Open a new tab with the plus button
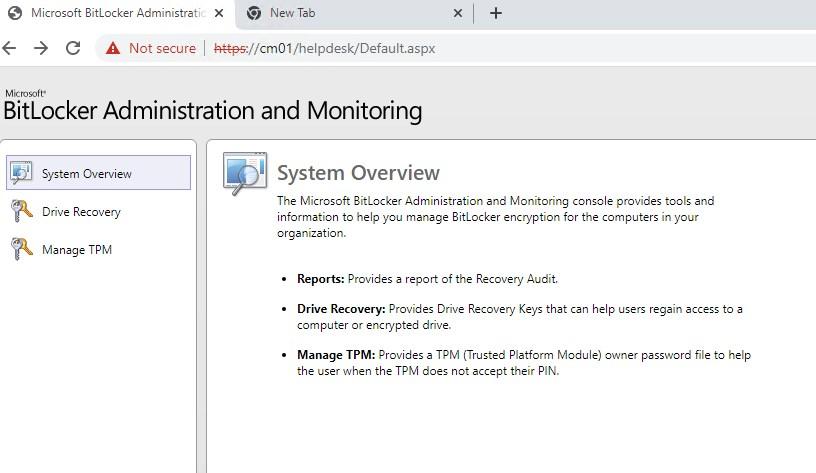This screenshot has height=473, width=816. point(496,14)
